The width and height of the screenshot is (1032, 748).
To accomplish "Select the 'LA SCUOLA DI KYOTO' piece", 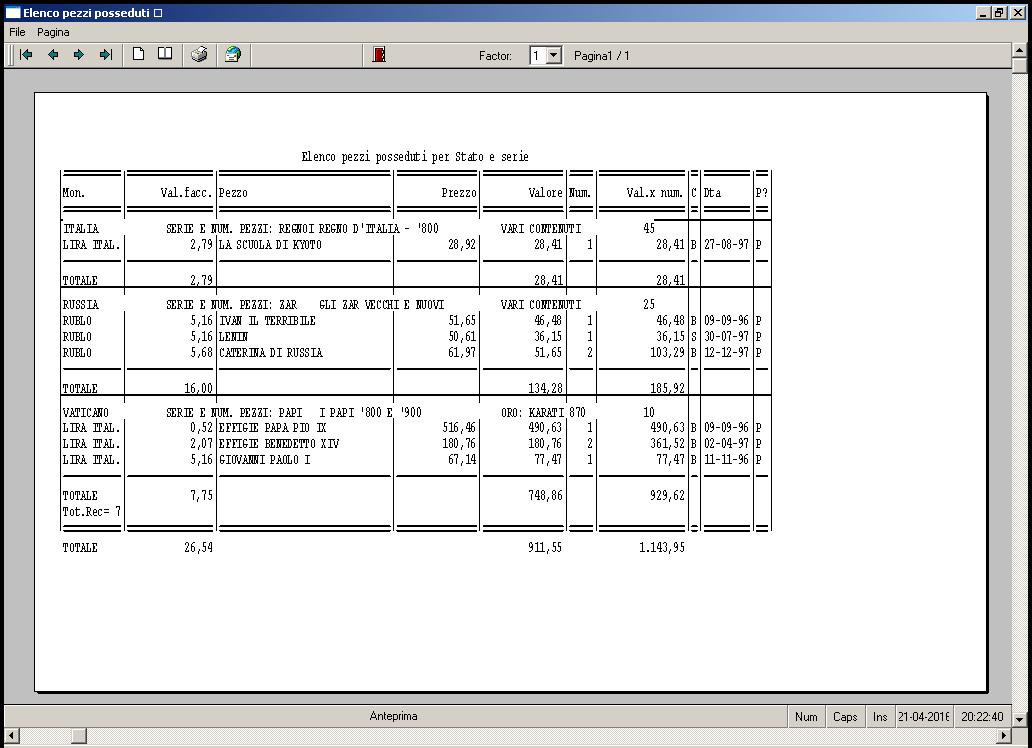I will tap(271, 245).
